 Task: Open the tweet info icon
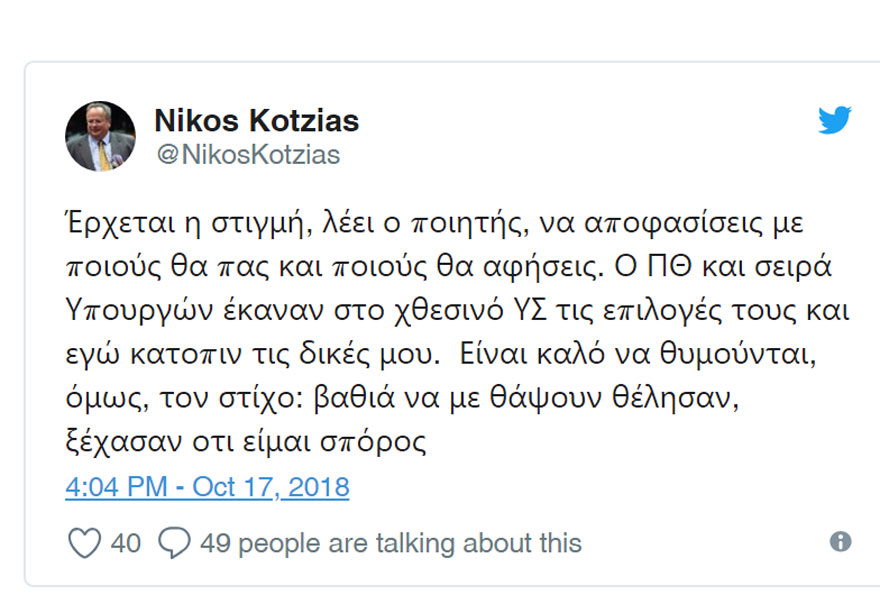[841, 542]
